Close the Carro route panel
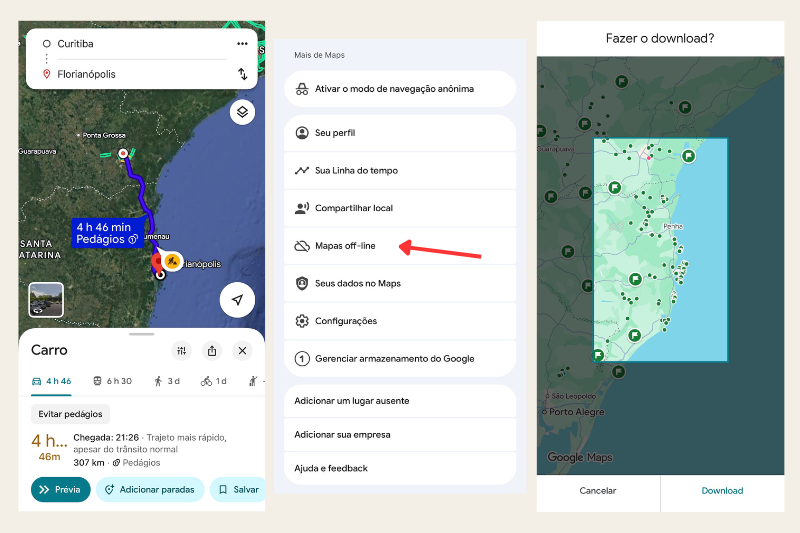 (x=242, y=350)
